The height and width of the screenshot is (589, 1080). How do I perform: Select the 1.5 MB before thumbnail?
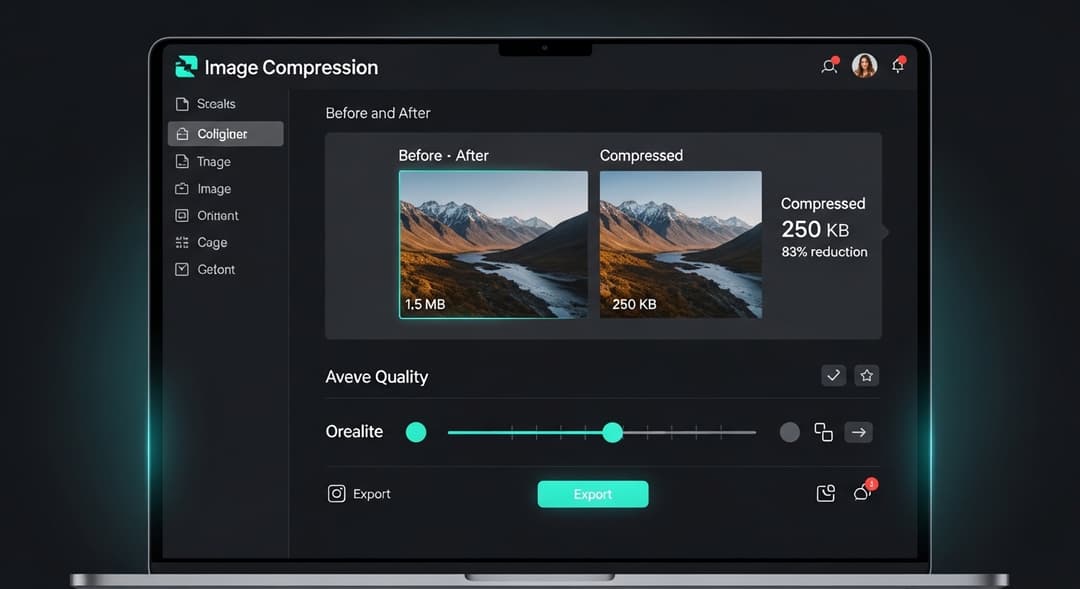coord(493,245)
